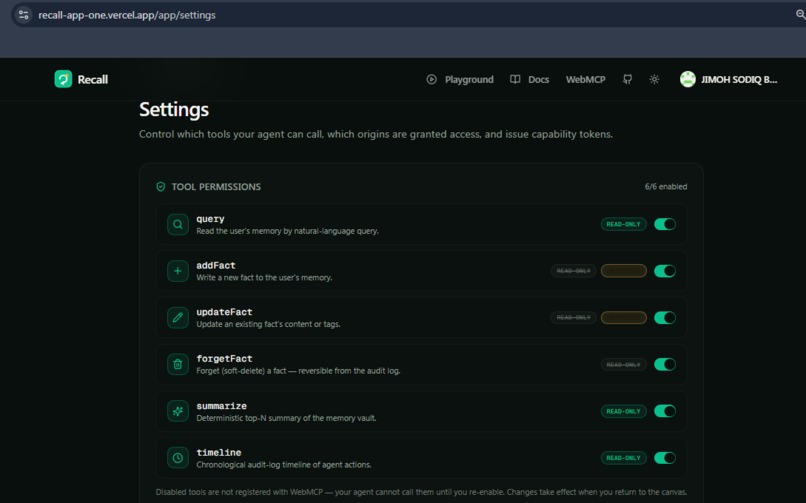The image size is (806, 503).
Task: Click the amber badge on updateFact row
Action: point(624,318)
